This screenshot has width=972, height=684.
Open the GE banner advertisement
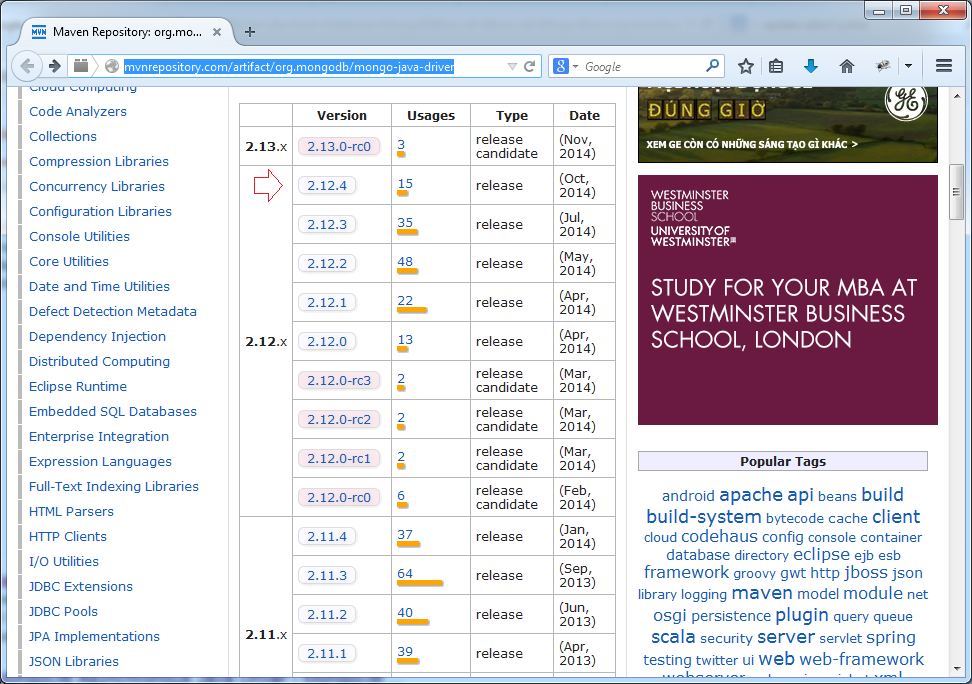point(788,124)
